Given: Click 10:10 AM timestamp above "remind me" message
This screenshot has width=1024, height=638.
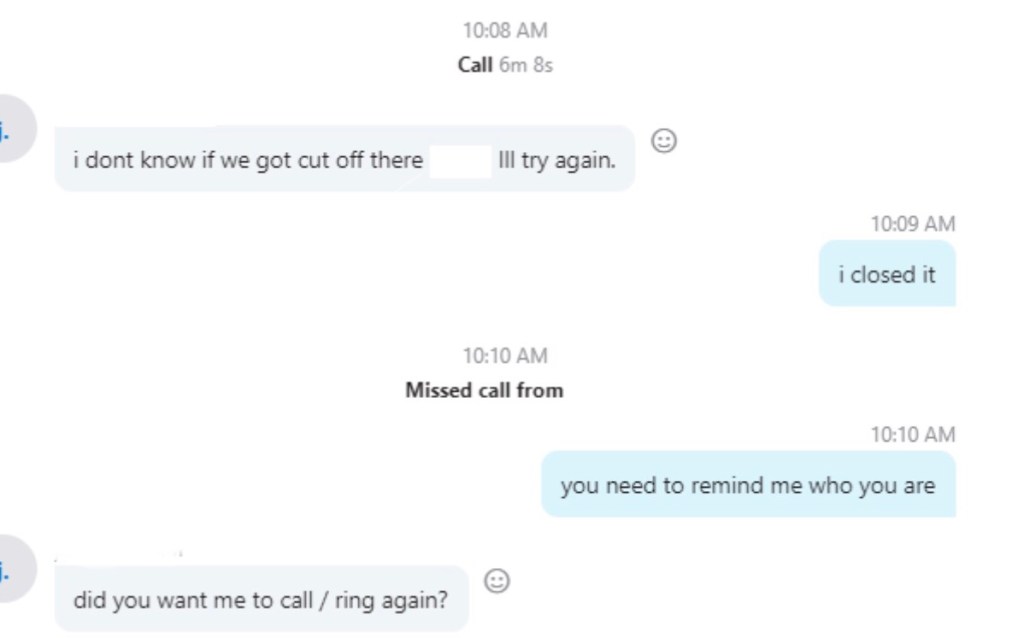Looking at the screenshot, I should point(912,434).
